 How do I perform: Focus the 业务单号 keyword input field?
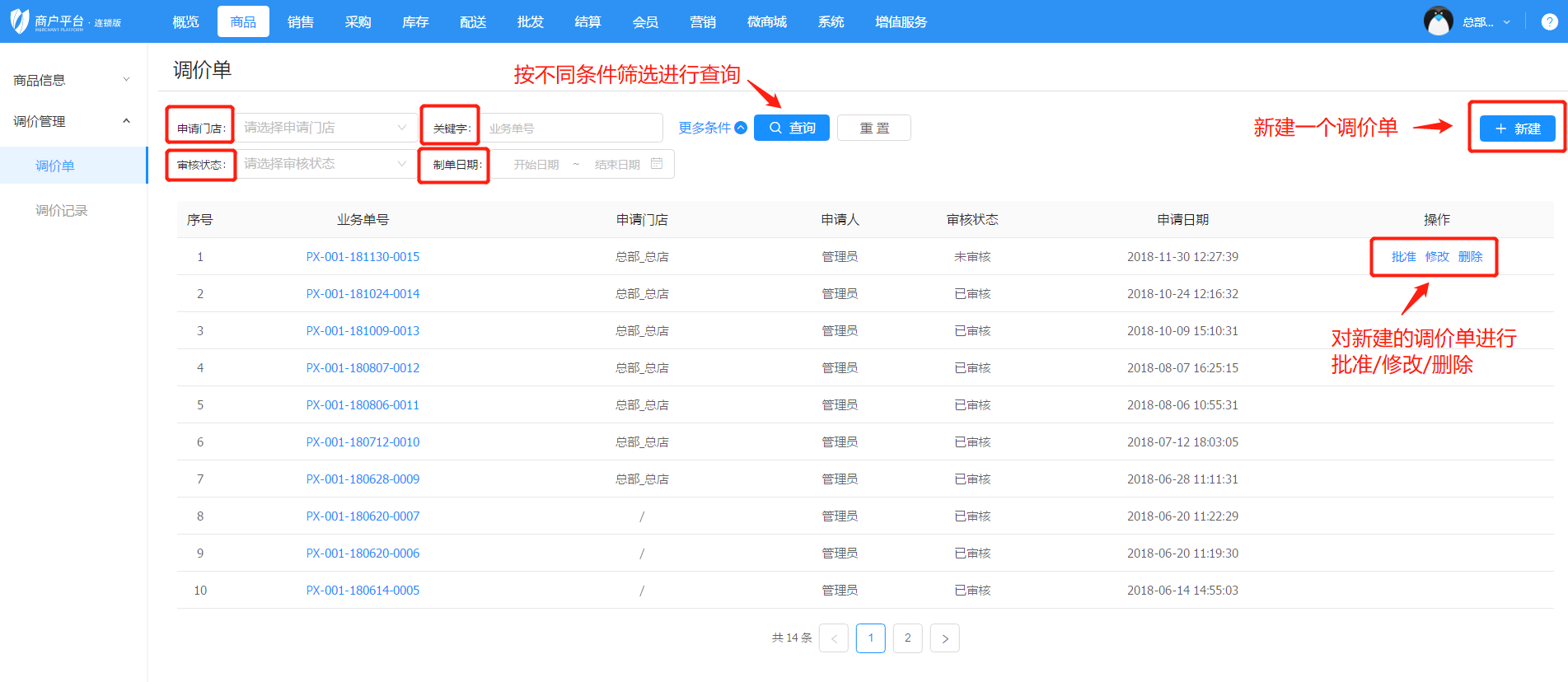pyautogui.click(x=572, y=128)
